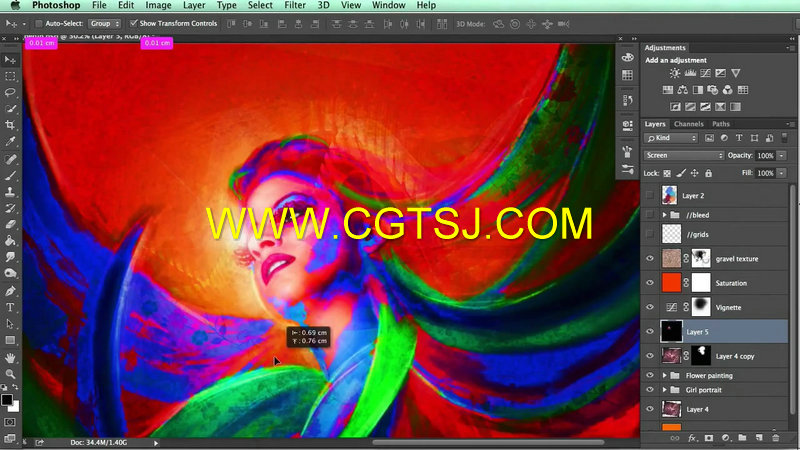
Task: Select the Path Selection tool
Action: point(10,323)
